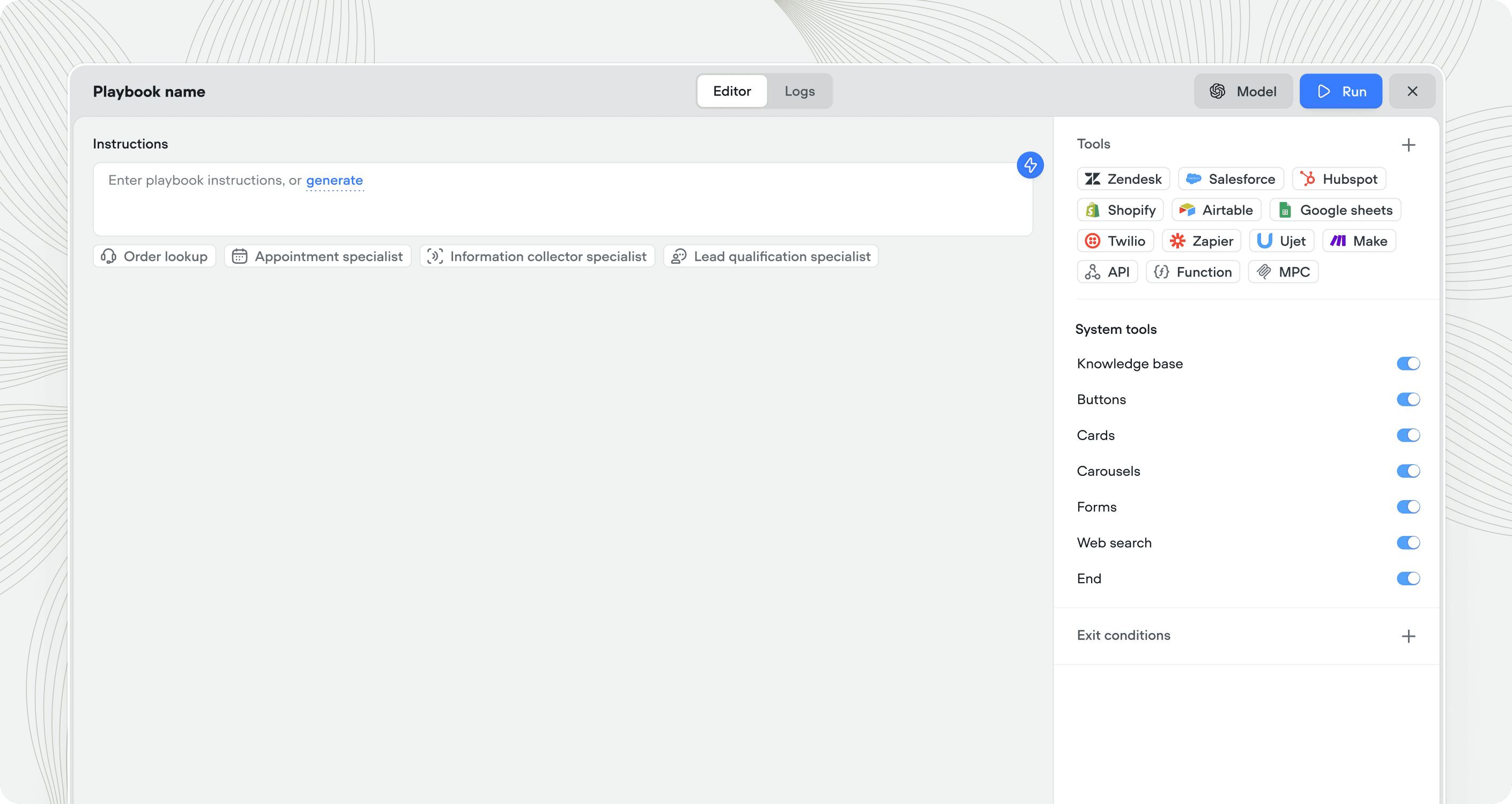Add the API tool
This screenshot has width=1512, height=804.
click(x=1107, y=272)
